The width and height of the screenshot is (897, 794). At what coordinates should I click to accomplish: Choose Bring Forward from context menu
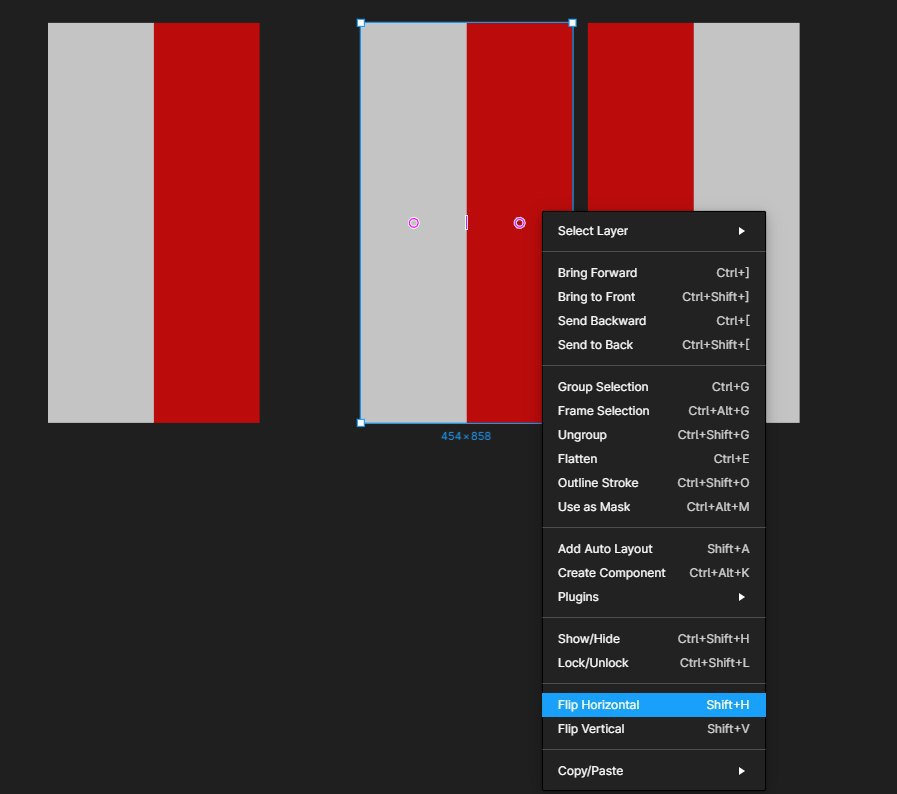(653, 273)
